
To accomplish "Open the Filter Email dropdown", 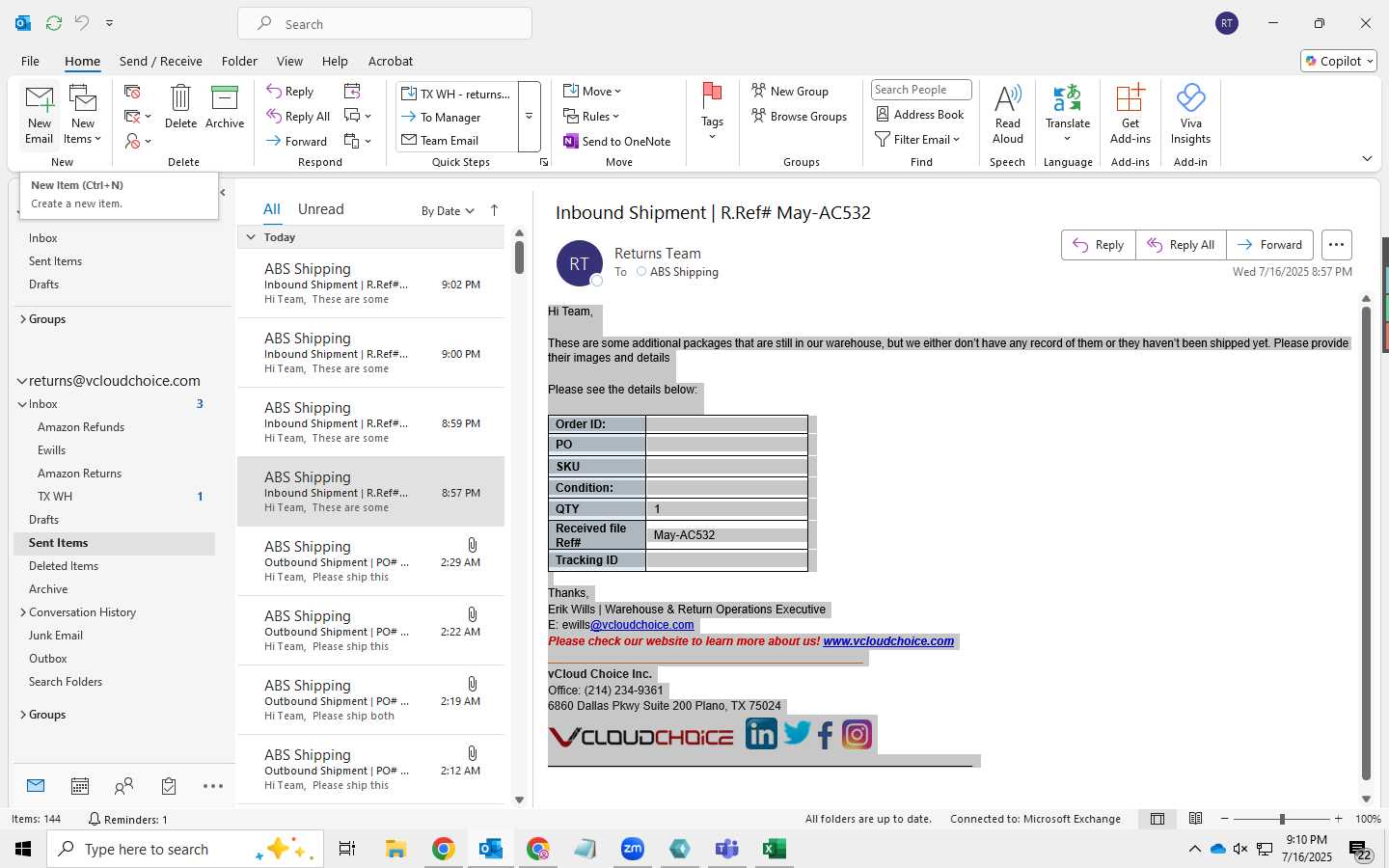I will [x=917, y=139].
